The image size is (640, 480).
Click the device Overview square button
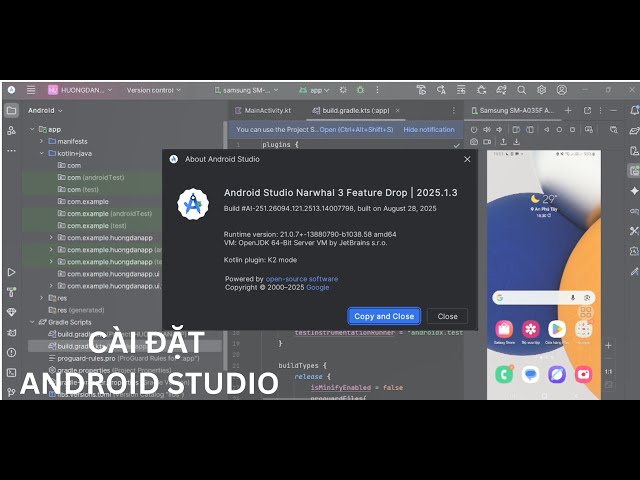coord(572,130)
